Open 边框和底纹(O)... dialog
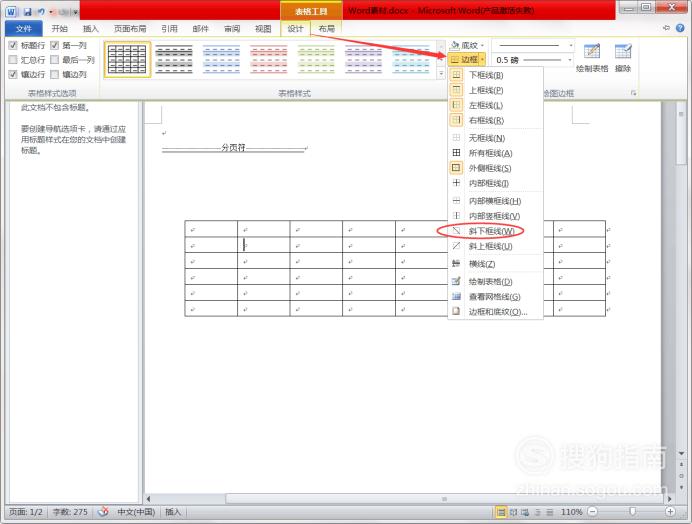692x524 pixels. 496,312
